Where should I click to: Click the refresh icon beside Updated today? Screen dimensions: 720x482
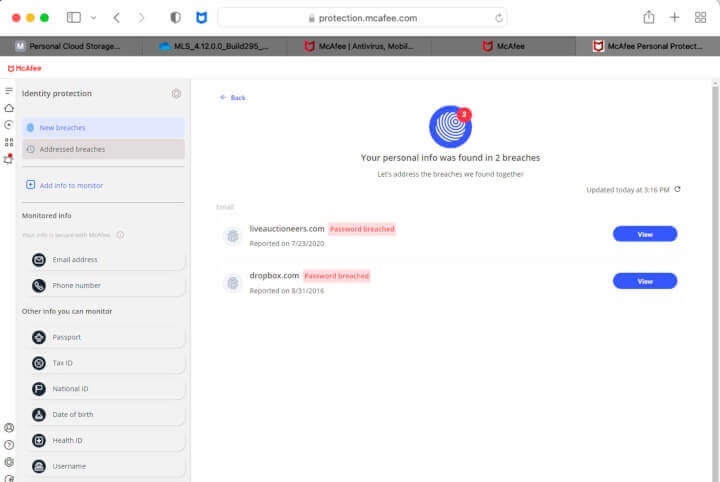coord(677,189)
